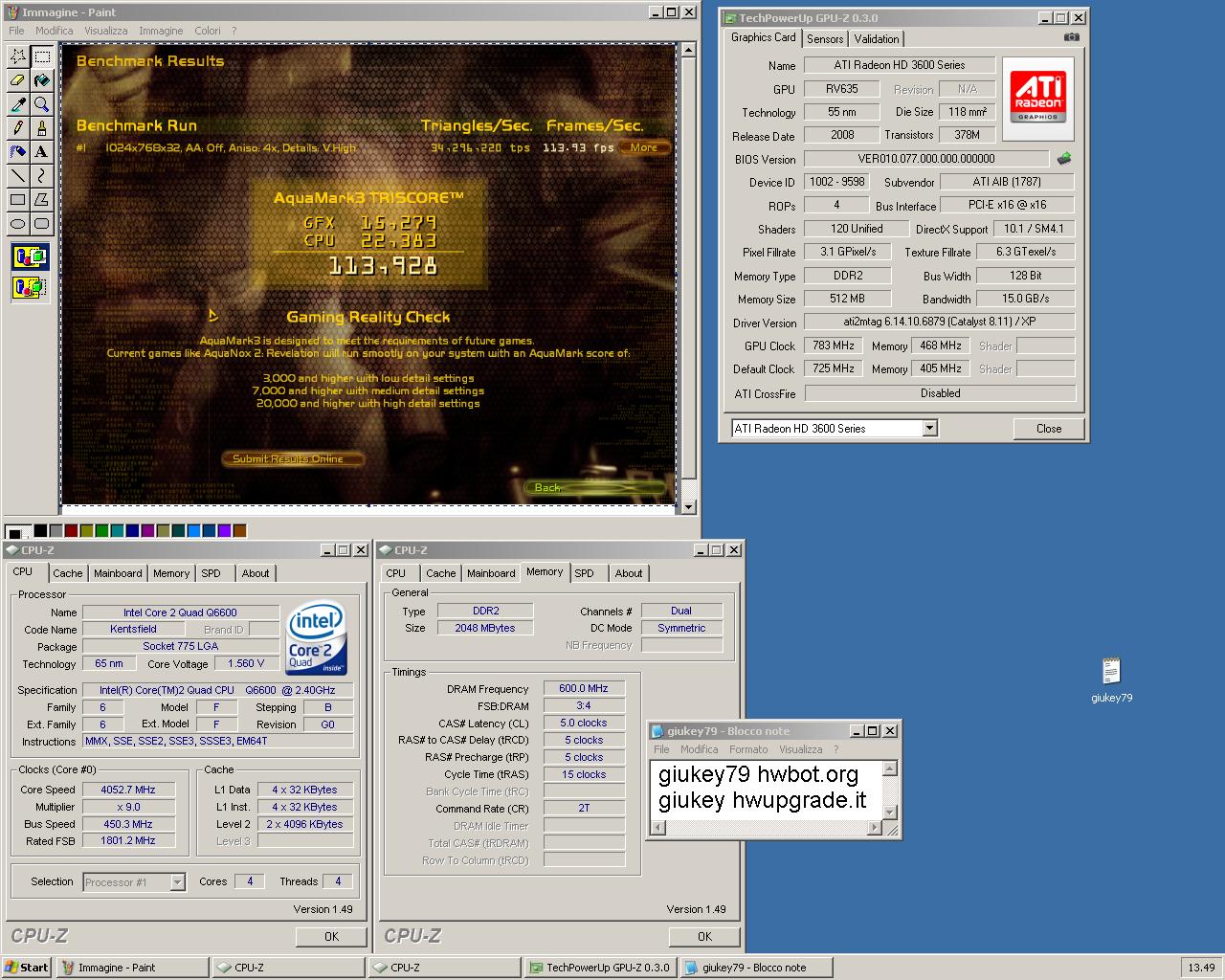Open the Modifica menu in Paint
The width and height of the screenshot is (1225, 980).
(x=55, y=31)
